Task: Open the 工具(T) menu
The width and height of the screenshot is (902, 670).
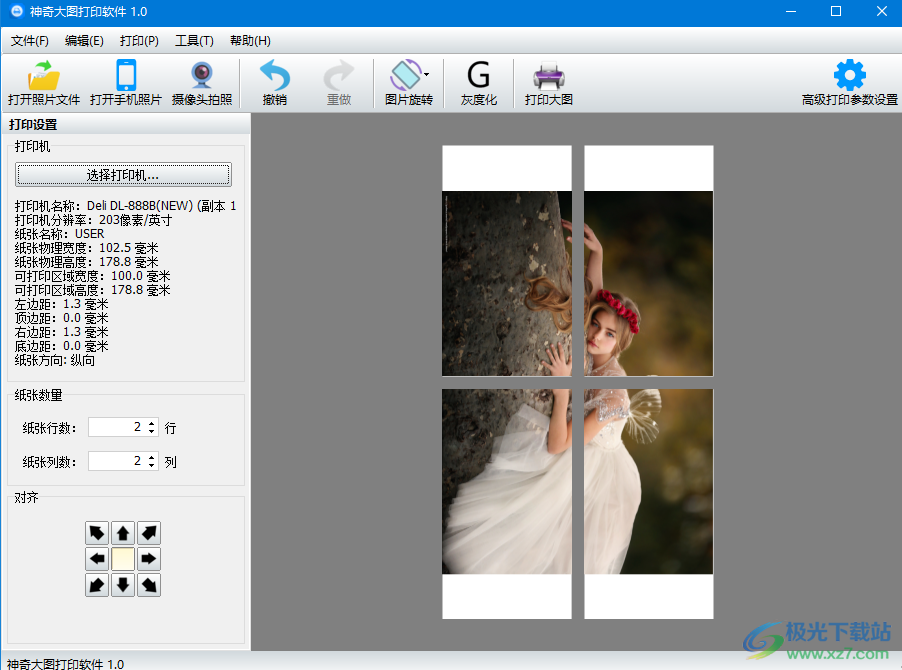Action: (194, 41)
